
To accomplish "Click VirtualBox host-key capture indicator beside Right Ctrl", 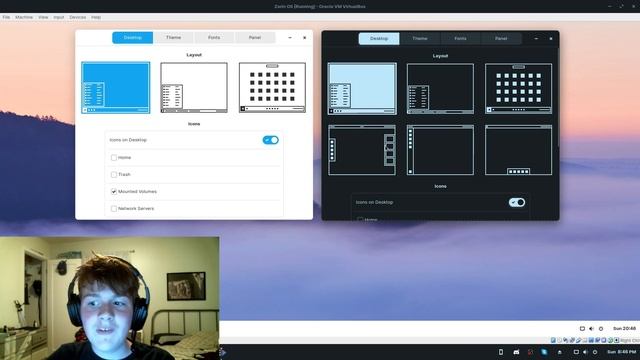I will click(617, 340).
